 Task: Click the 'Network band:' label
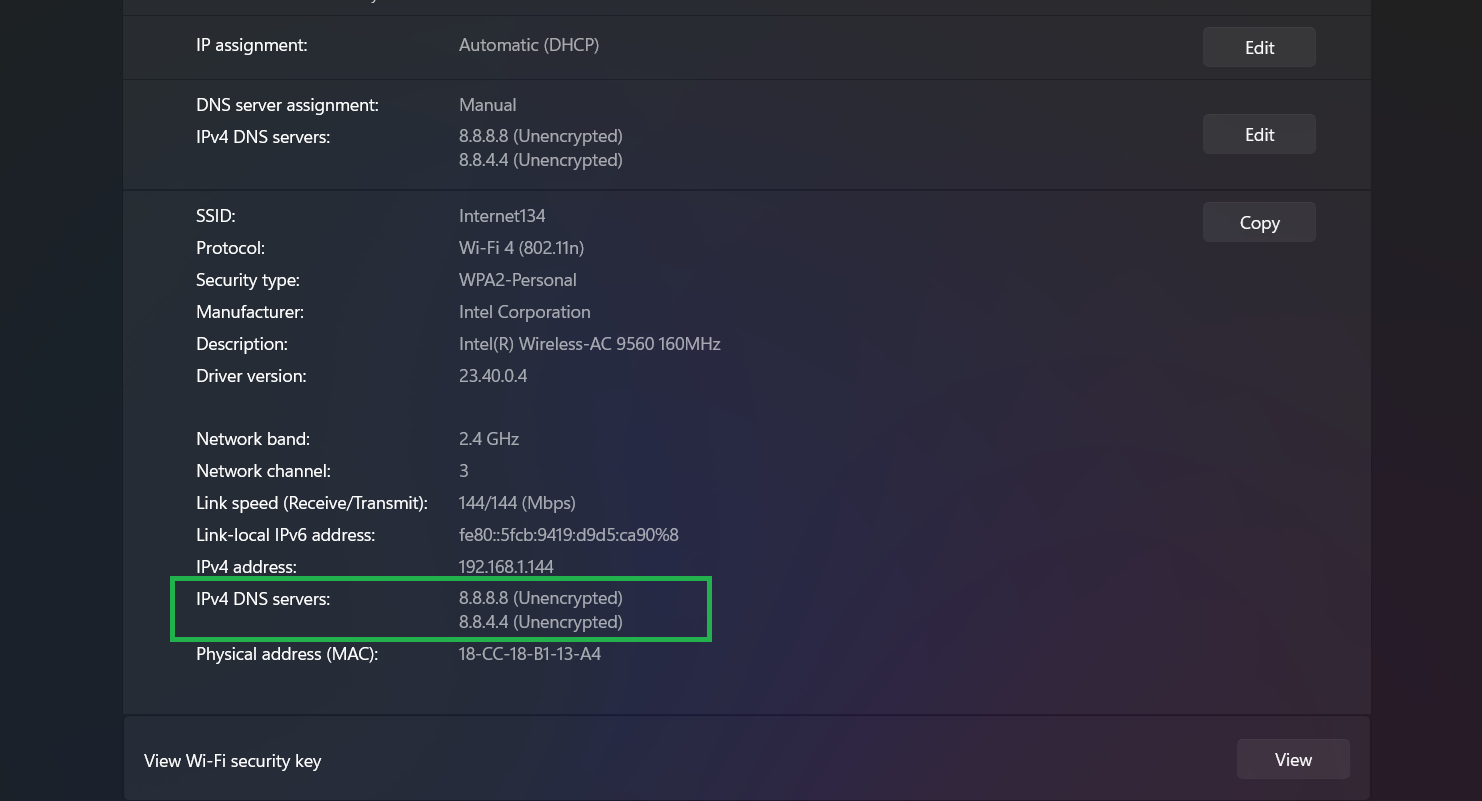point(253,439)
